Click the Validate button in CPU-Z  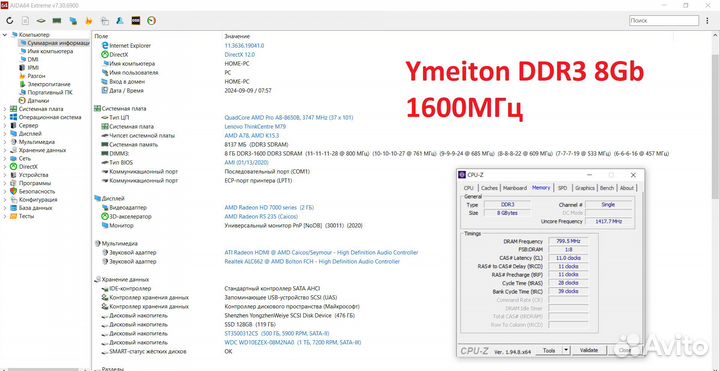pos(588,350)
